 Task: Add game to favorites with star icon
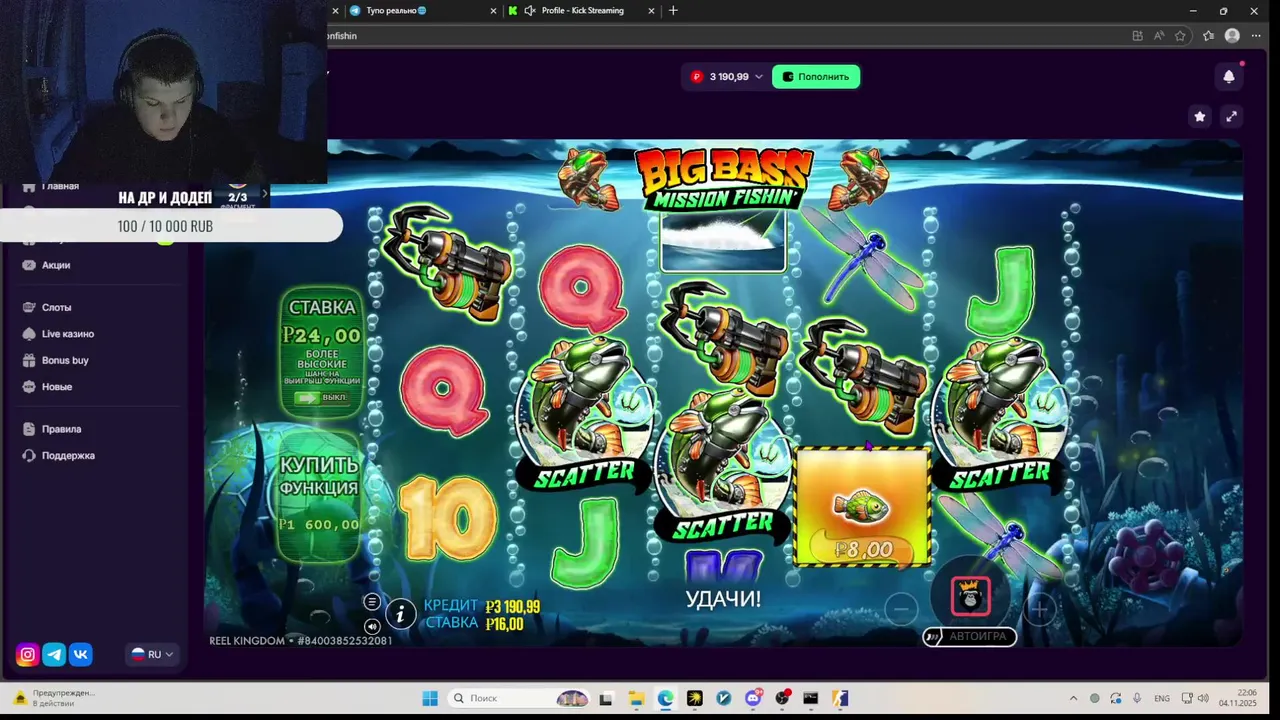point(1200,116)
